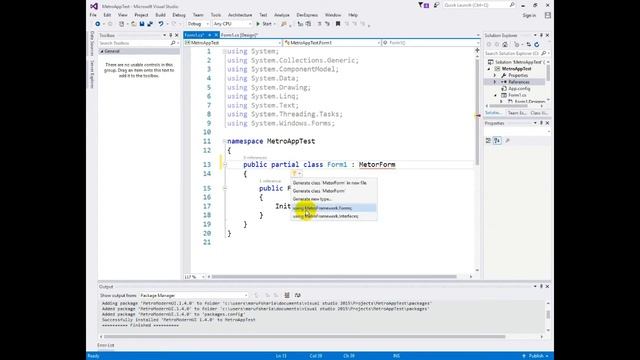Click the Open File folder icon
This screenshot has height=360, width=640.
[133, 24]
